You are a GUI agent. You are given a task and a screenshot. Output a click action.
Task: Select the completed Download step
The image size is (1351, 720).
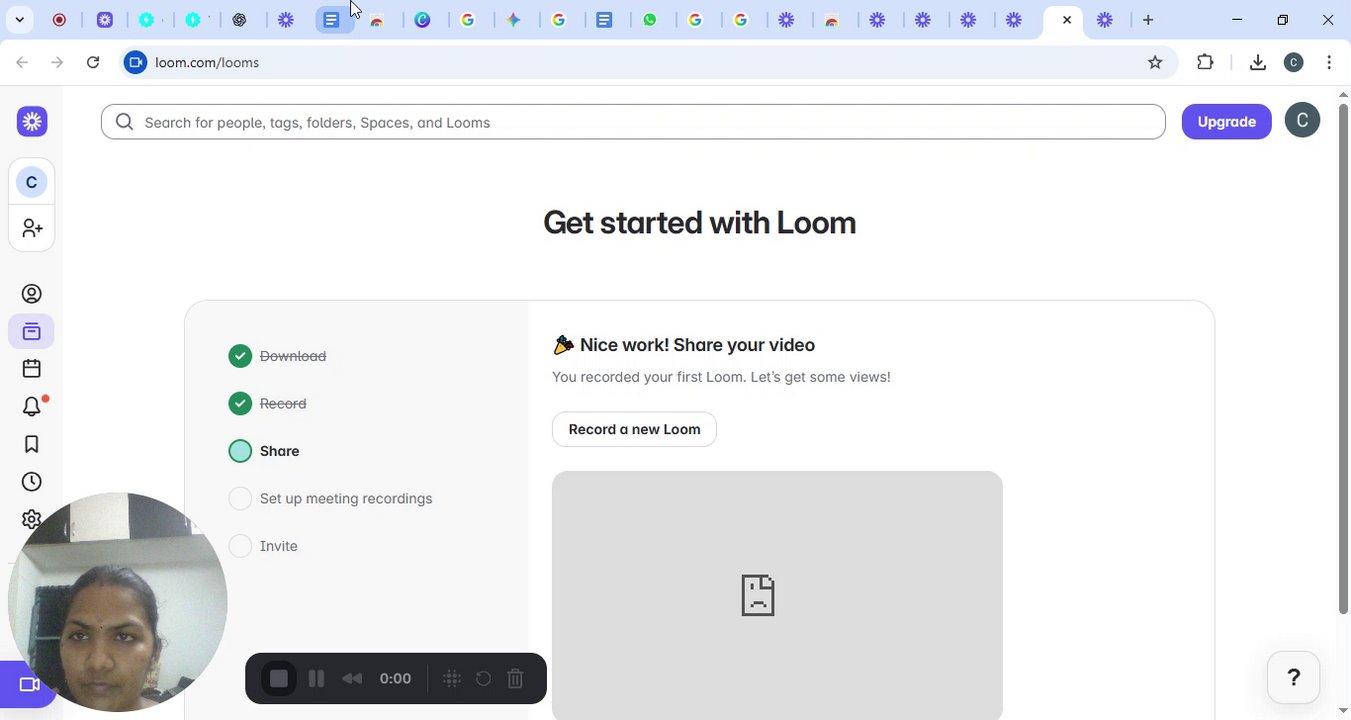[278, 356]
